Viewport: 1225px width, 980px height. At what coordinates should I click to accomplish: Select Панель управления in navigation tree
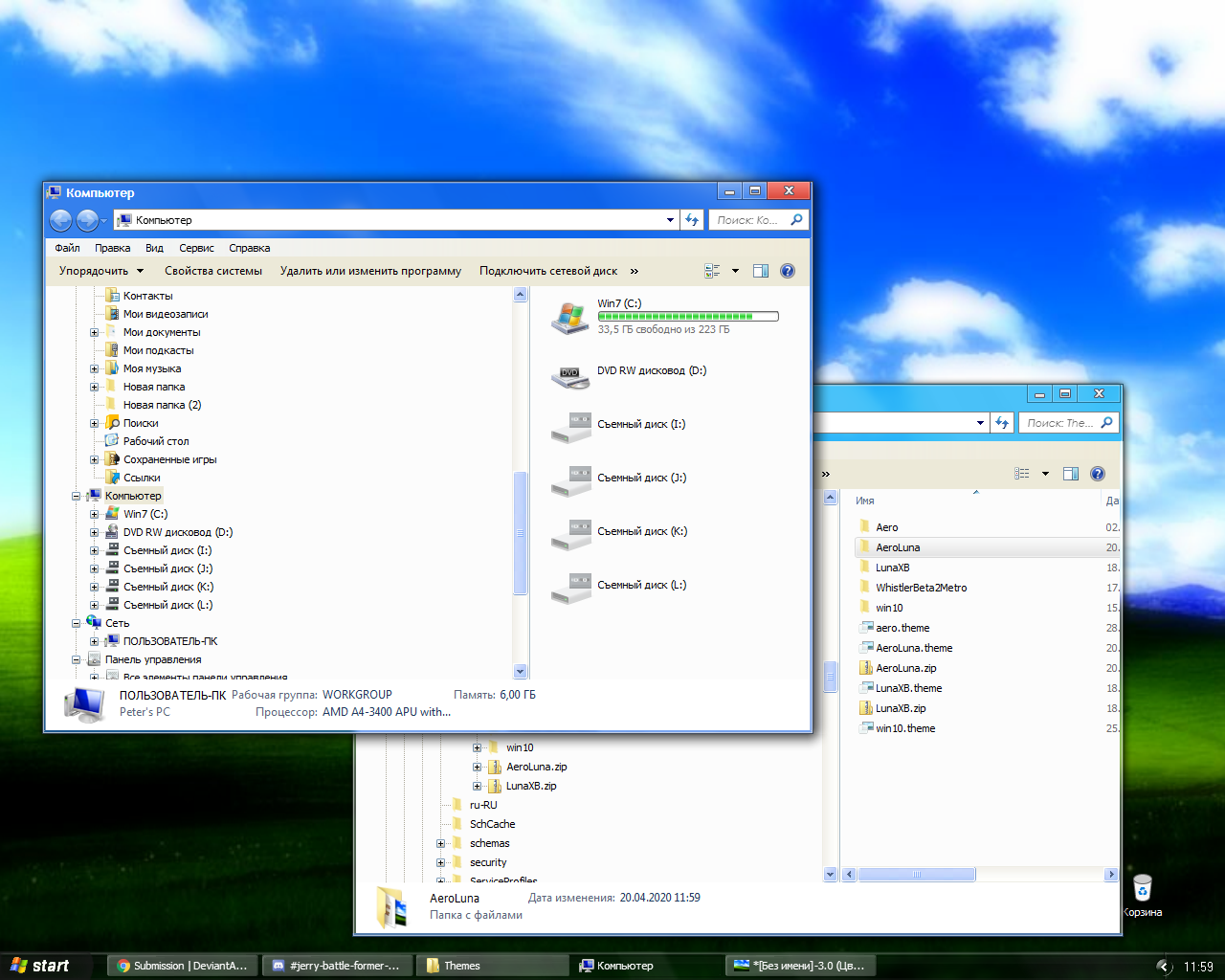tap(152, 659)
